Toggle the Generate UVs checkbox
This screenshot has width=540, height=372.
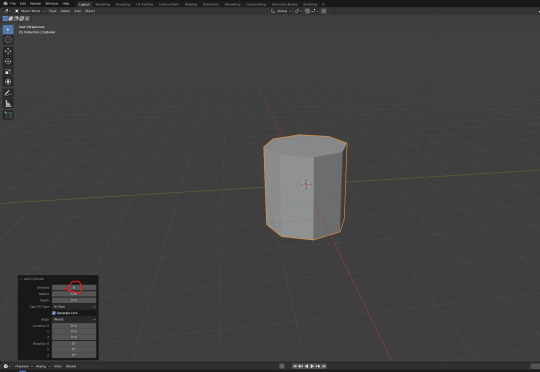coord(54,313)
